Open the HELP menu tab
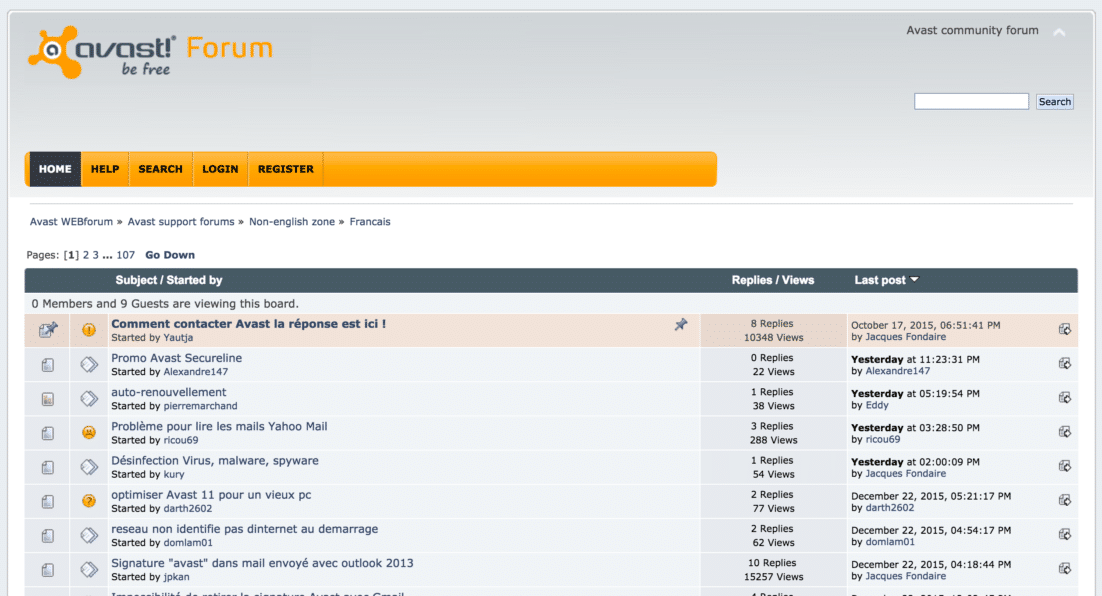The width and height of the screenshot is (1102, 596). coord(105,169)
